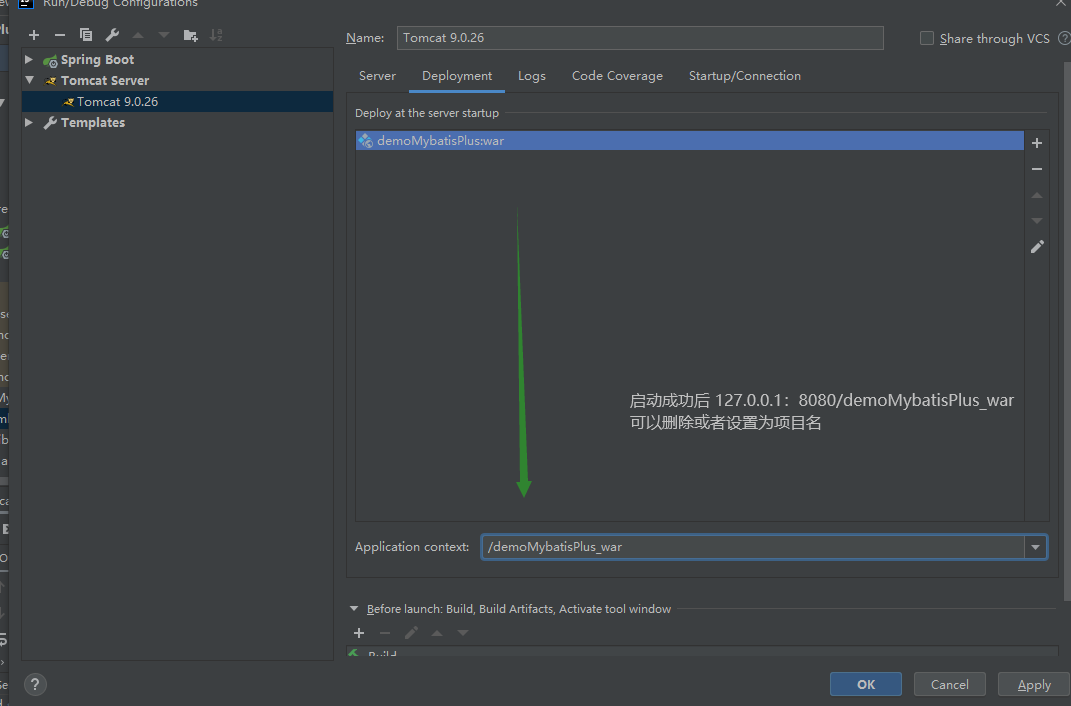1071x706 pixels.
Task: Select demoMybatisPlus:war deployment row
Action: pyautogui.click(x=690, y=141)
